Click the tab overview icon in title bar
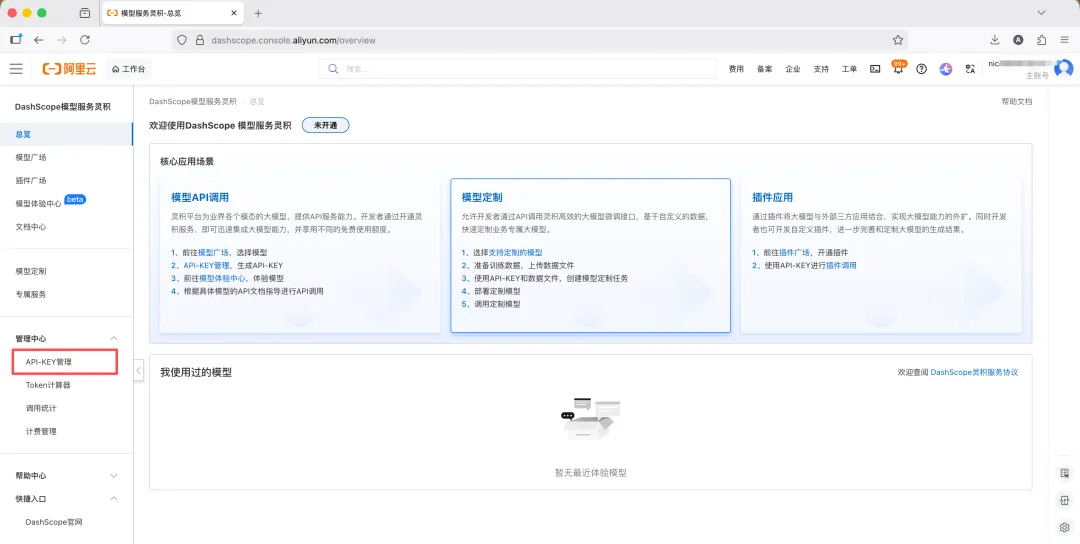This screenshot has height=544, width=1080. 85,13
